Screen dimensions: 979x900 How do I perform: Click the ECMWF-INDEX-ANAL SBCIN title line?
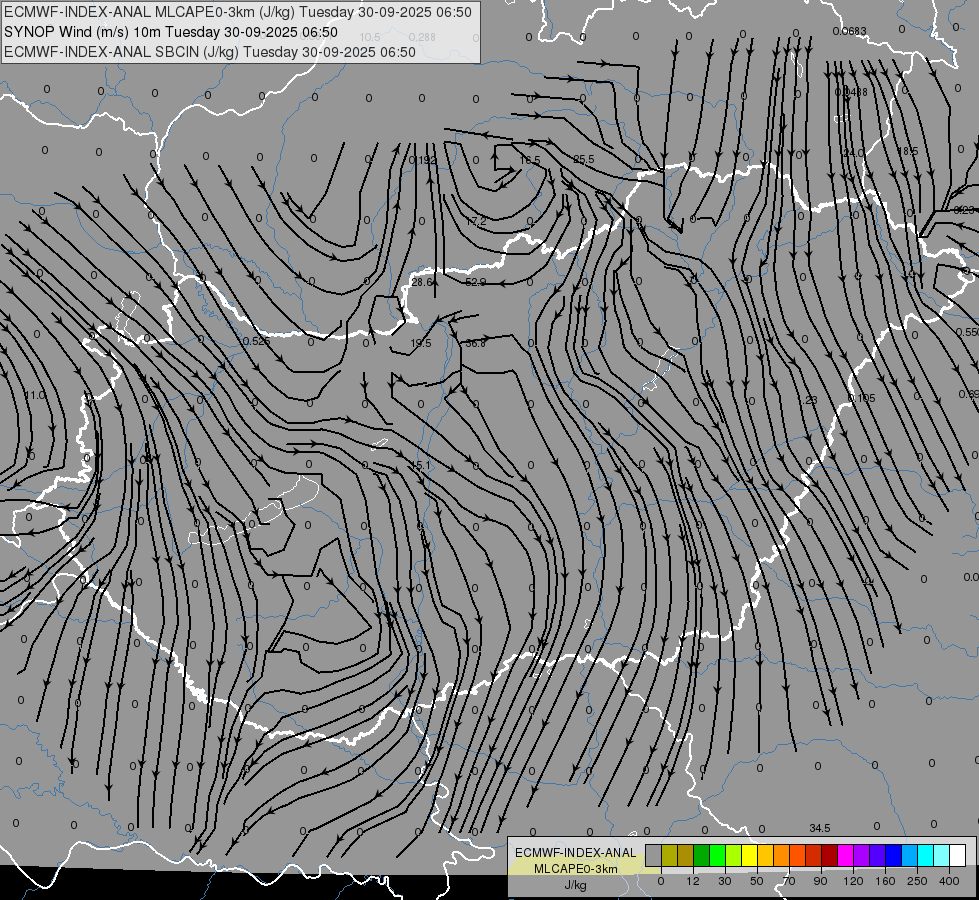click(x=210, y=52)
